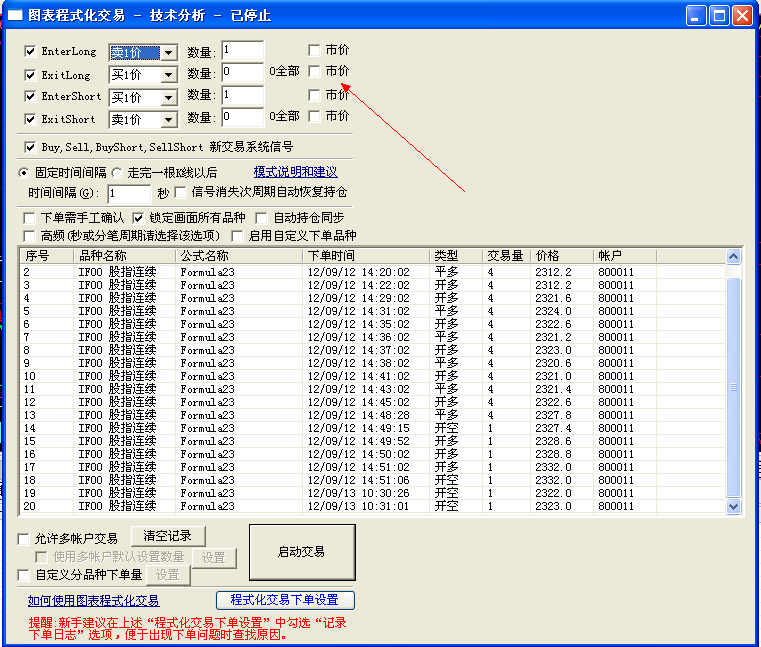Sort by 类型 column header

pyautogui.click(x=456, y=256)
